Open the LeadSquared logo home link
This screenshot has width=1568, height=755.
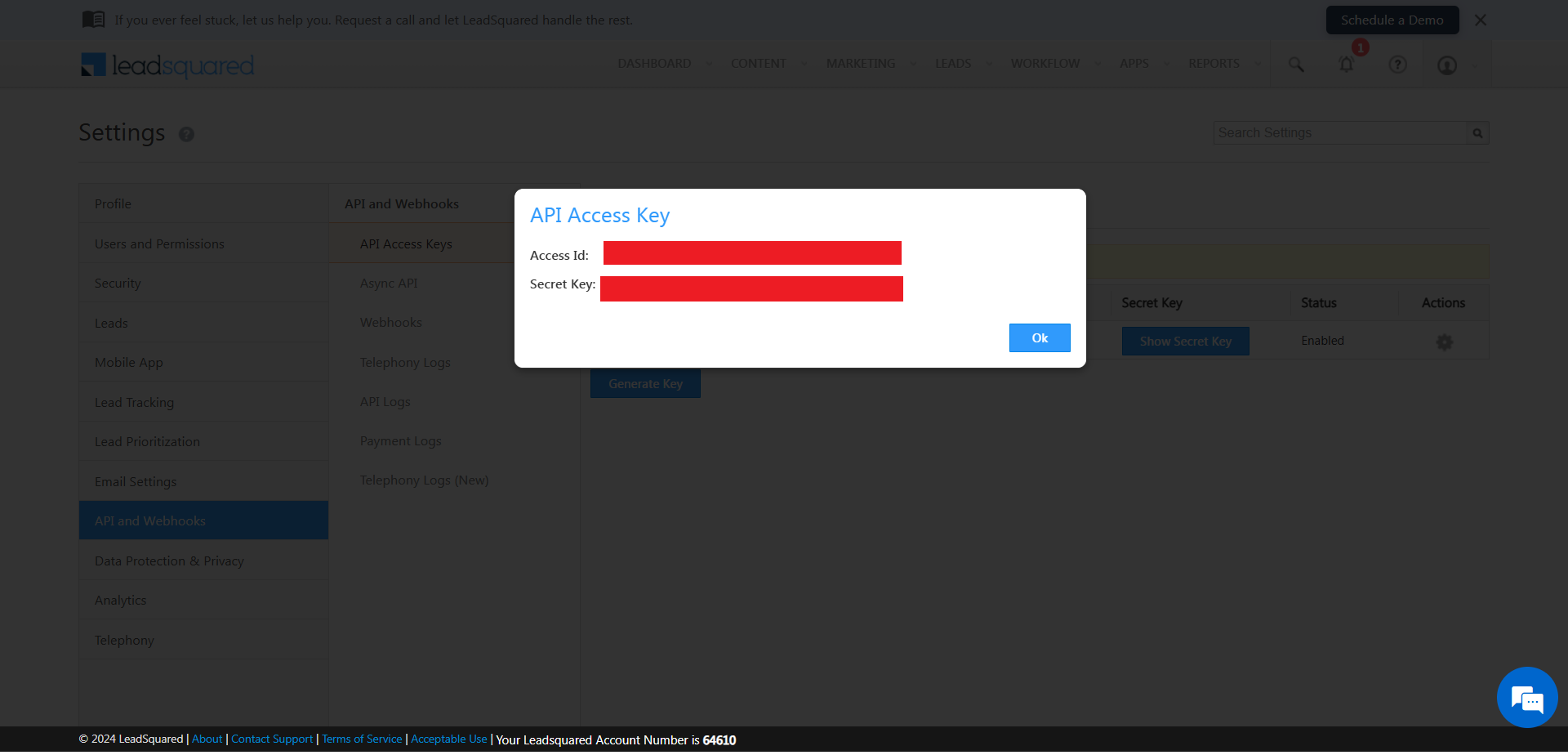167,65
